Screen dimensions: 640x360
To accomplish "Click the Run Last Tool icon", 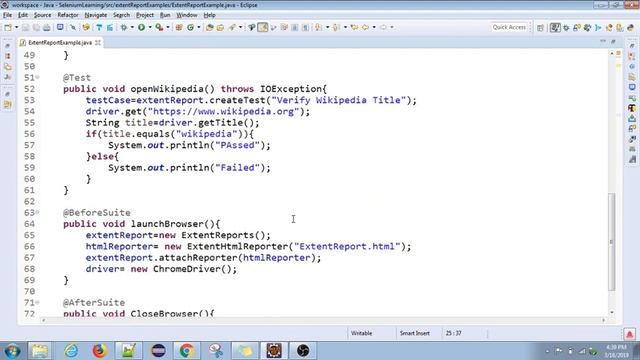I will (x=159, y=27).
